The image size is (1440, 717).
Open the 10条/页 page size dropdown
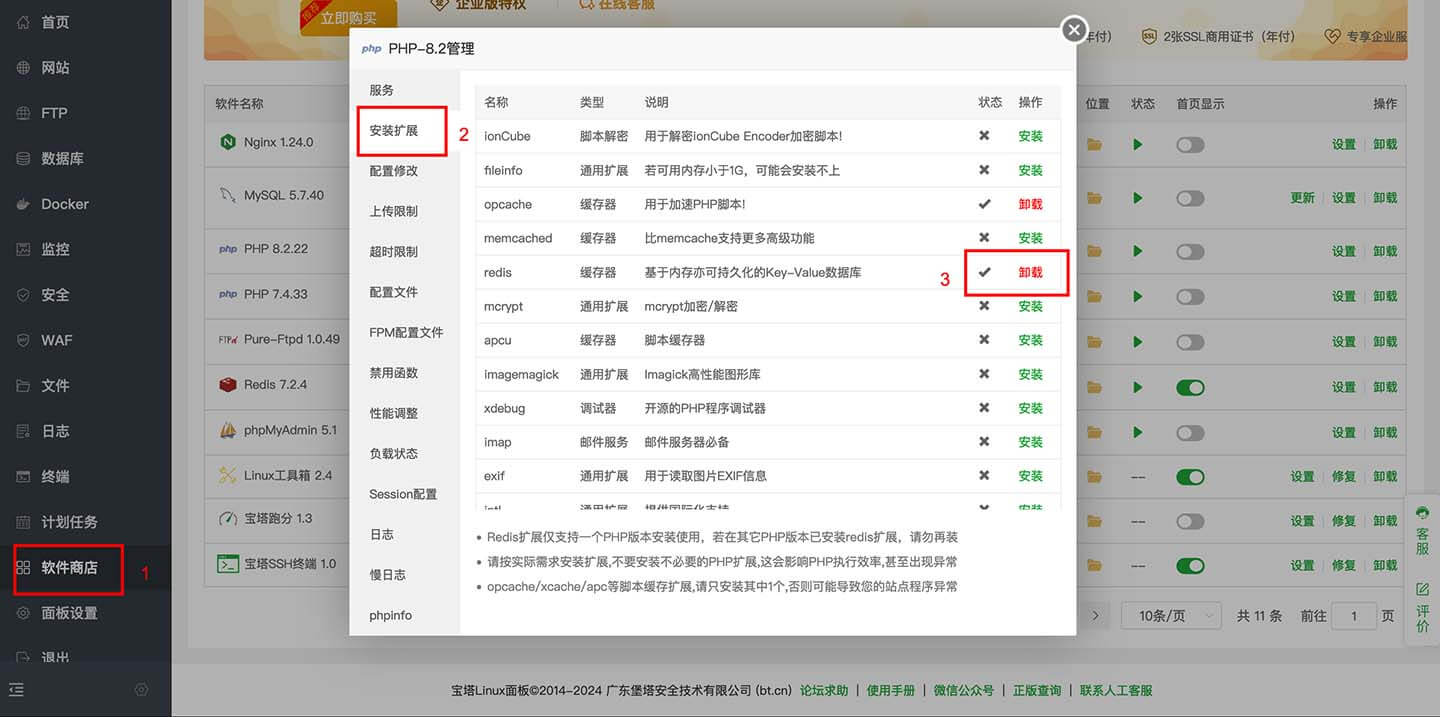pyautogui.click(x=1172, y=616)
